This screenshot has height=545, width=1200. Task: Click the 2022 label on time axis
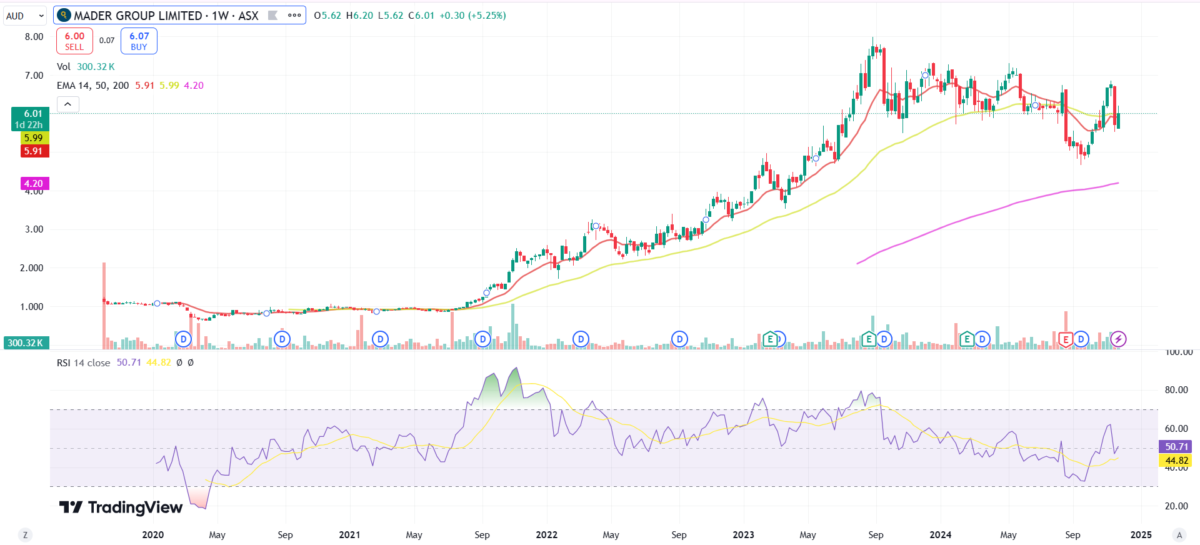tap(547, 535)
